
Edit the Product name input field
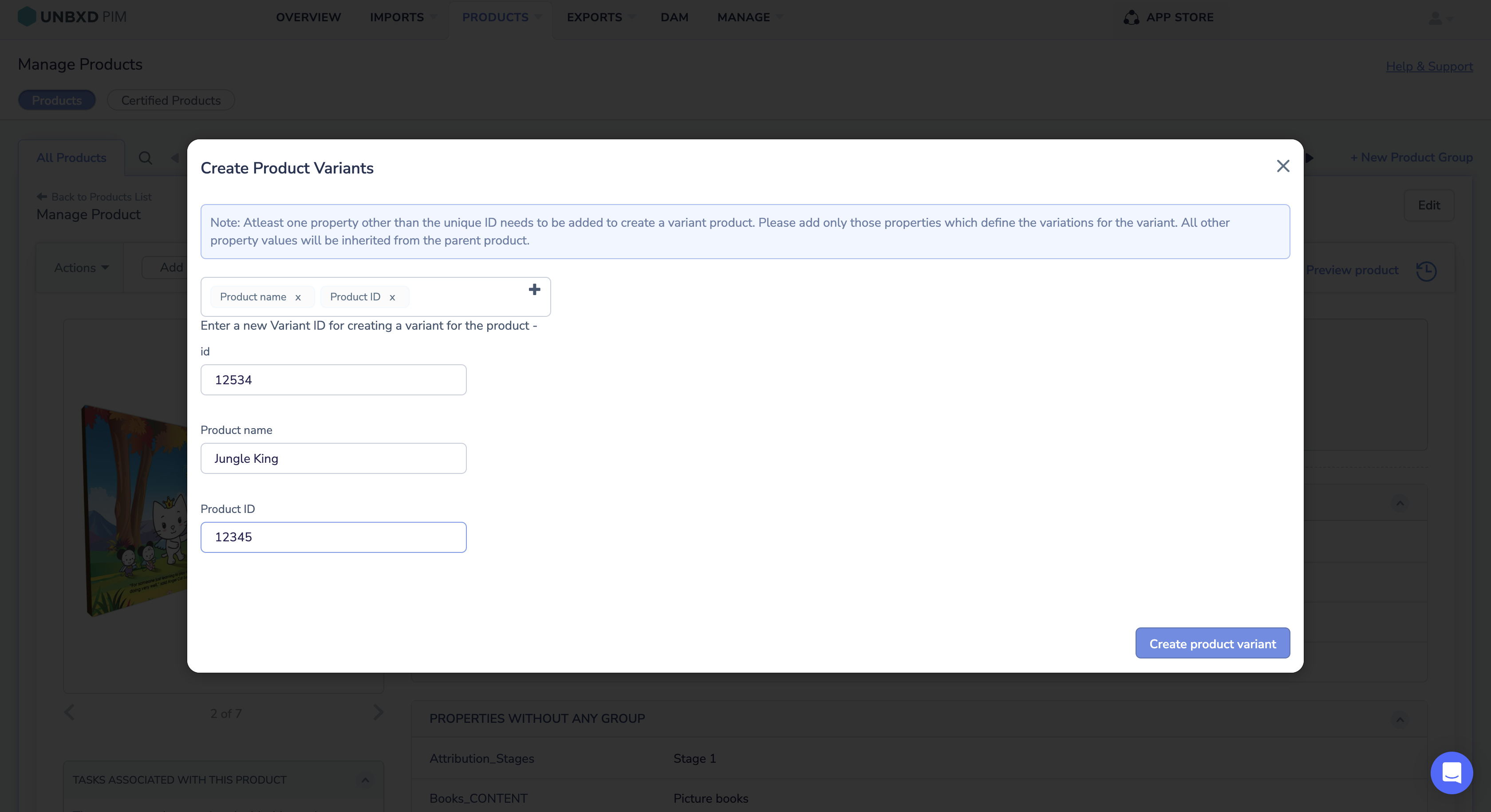coord(333,458)
